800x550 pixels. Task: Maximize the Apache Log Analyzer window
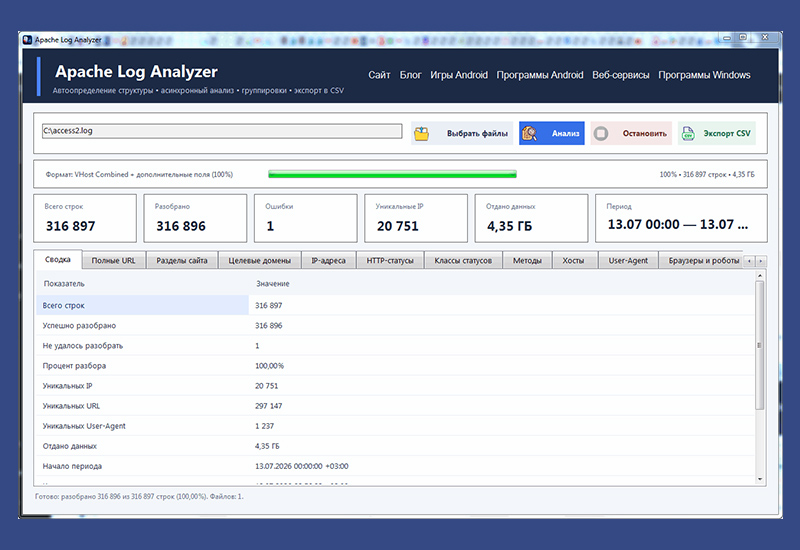click(743, 38)
